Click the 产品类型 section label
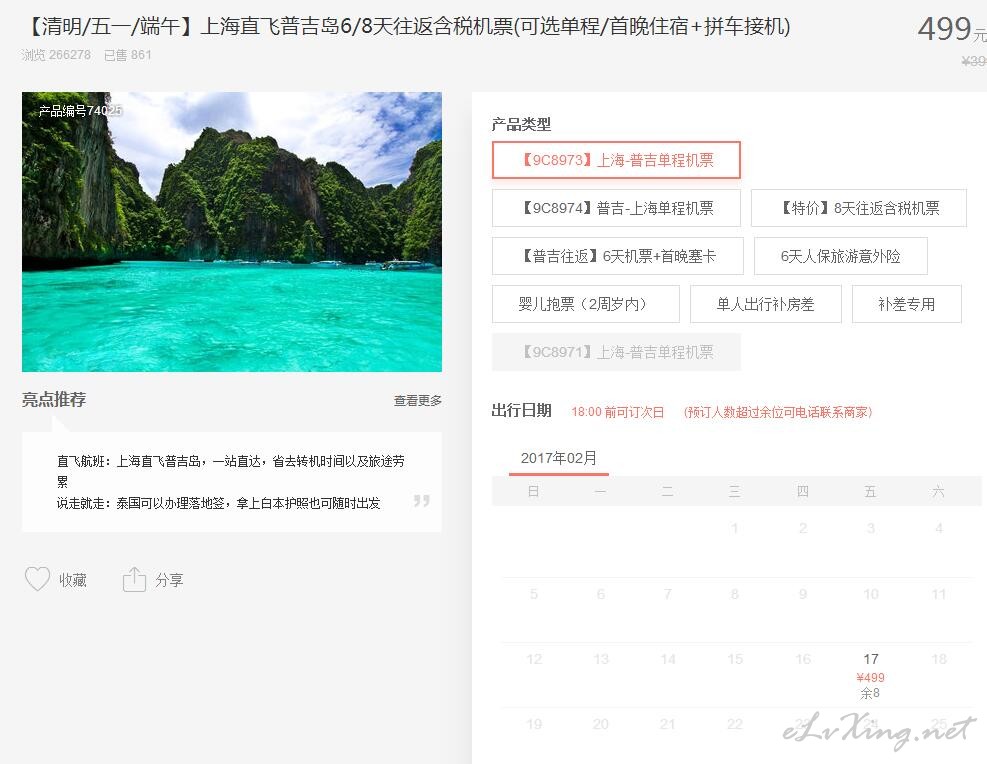Image resolution: width=987 pixels, height=764 pixels. pos(521,125)
